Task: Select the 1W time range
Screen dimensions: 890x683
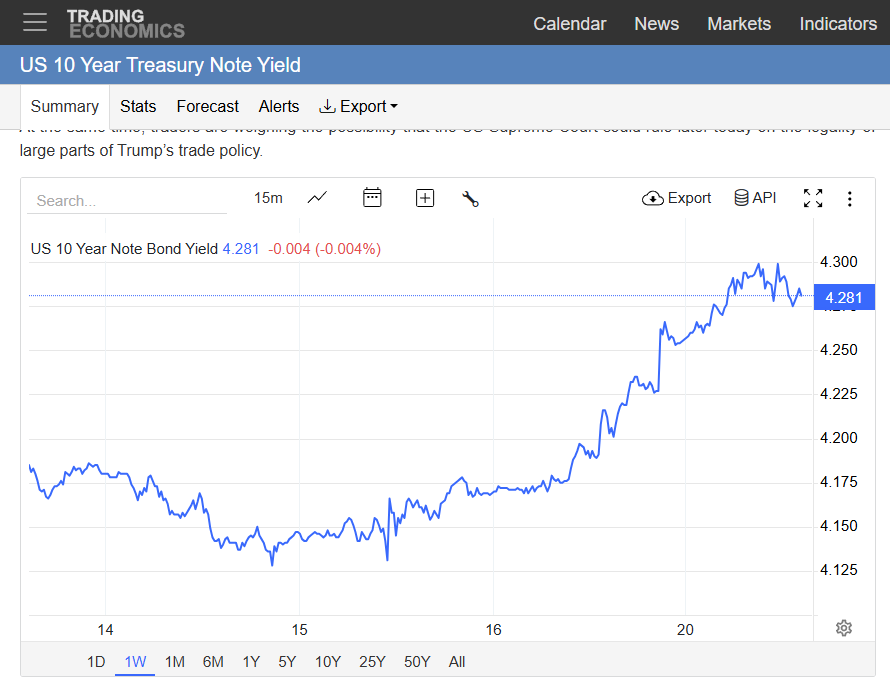Action: tap(135, 662)
